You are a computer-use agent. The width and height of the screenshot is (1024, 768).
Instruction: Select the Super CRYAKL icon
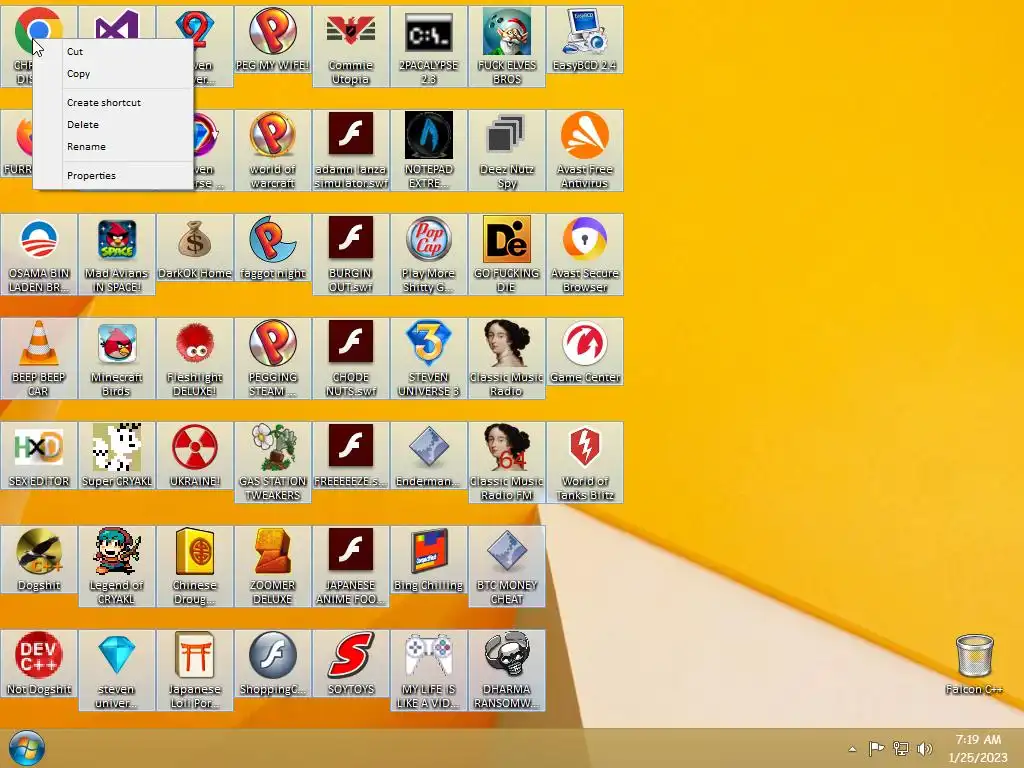(x=116, y=455)
